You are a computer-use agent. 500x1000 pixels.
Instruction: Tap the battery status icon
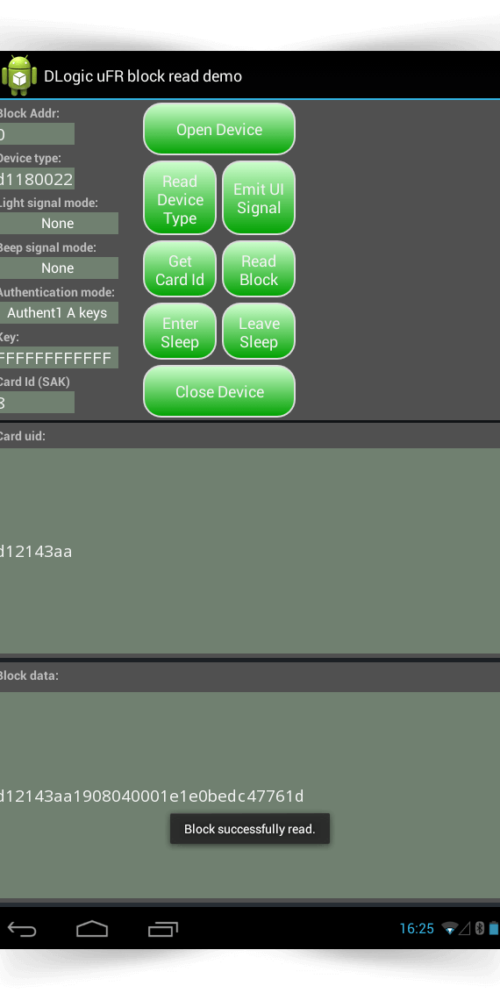[494, 929]
